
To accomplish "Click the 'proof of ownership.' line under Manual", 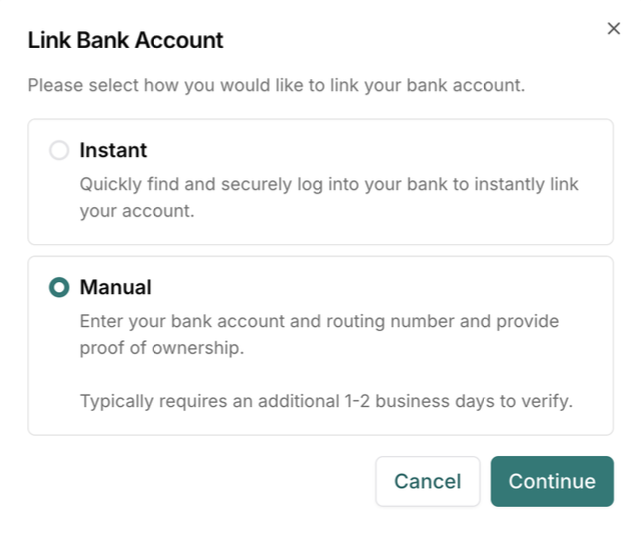I will tap(162, 348).
